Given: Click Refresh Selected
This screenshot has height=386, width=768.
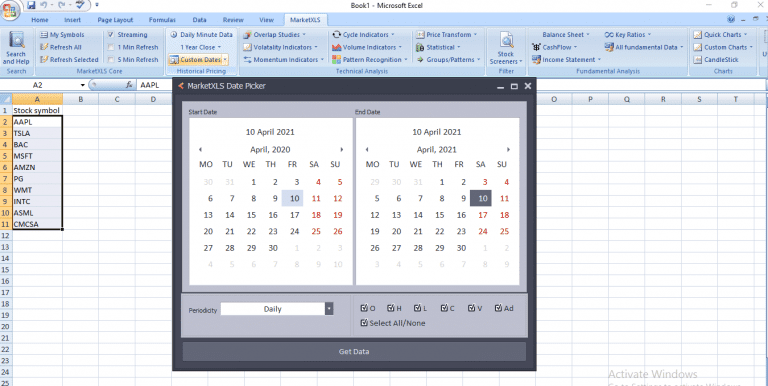Looking at the screenshot, I should [x=69, y=59].
